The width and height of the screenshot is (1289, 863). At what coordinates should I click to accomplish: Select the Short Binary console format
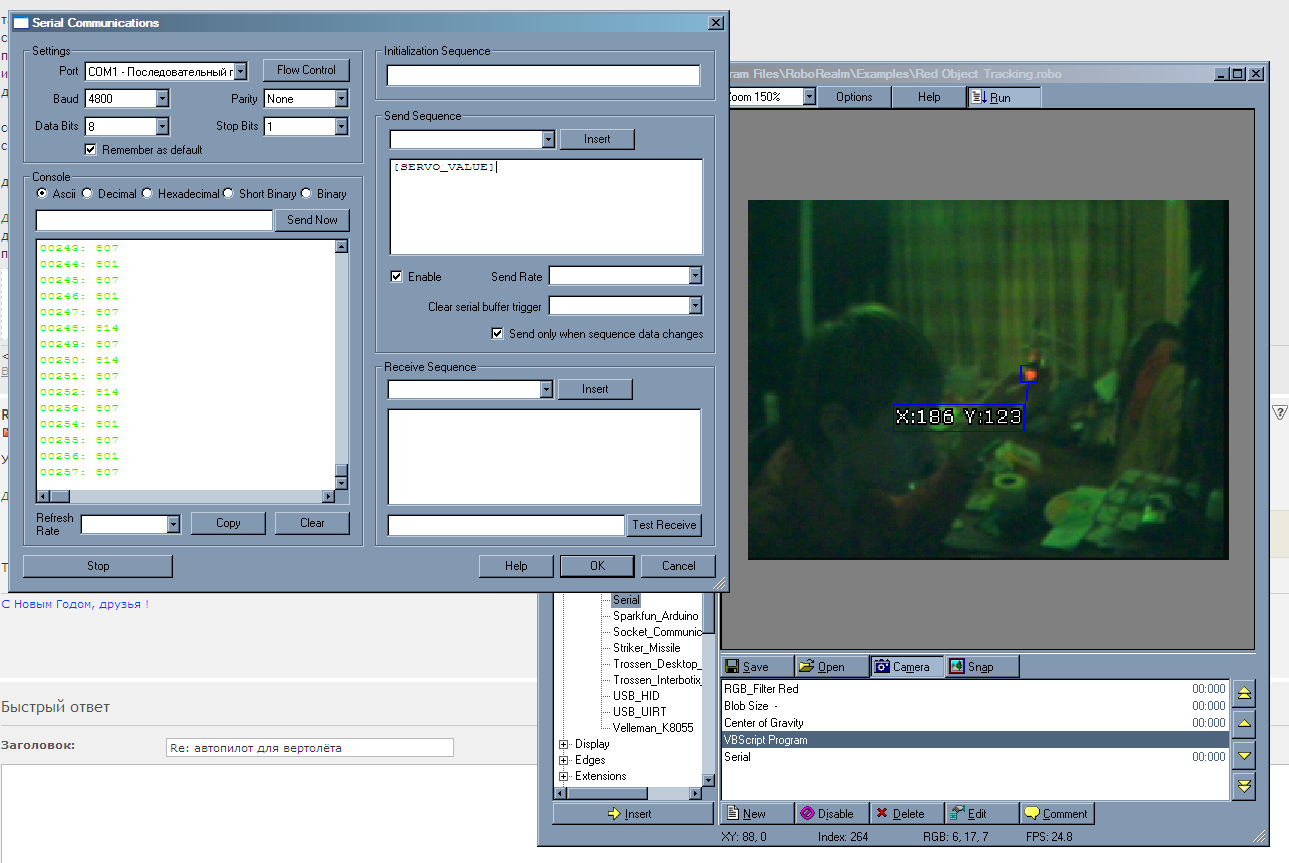coord(229,194)
